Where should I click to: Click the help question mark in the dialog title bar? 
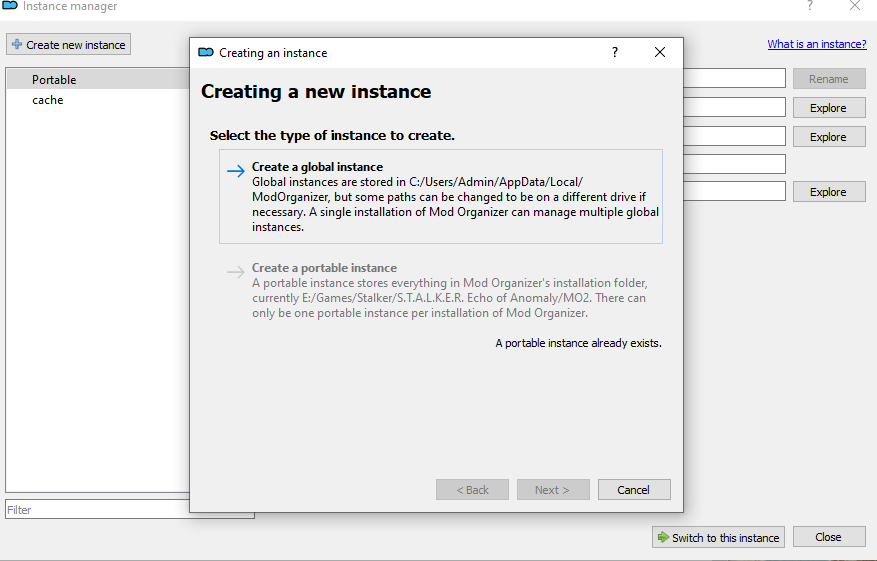615,53
